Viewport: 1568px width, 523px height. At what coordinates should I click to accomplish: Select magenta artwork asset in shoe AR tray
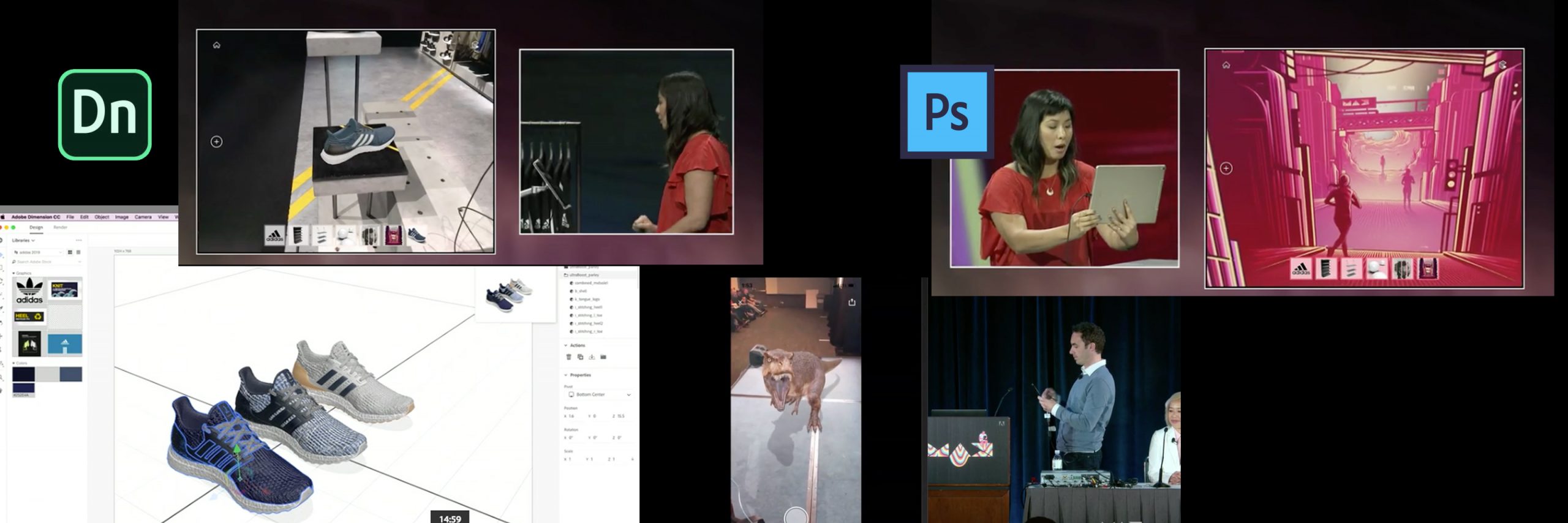(x=393, y=236)
